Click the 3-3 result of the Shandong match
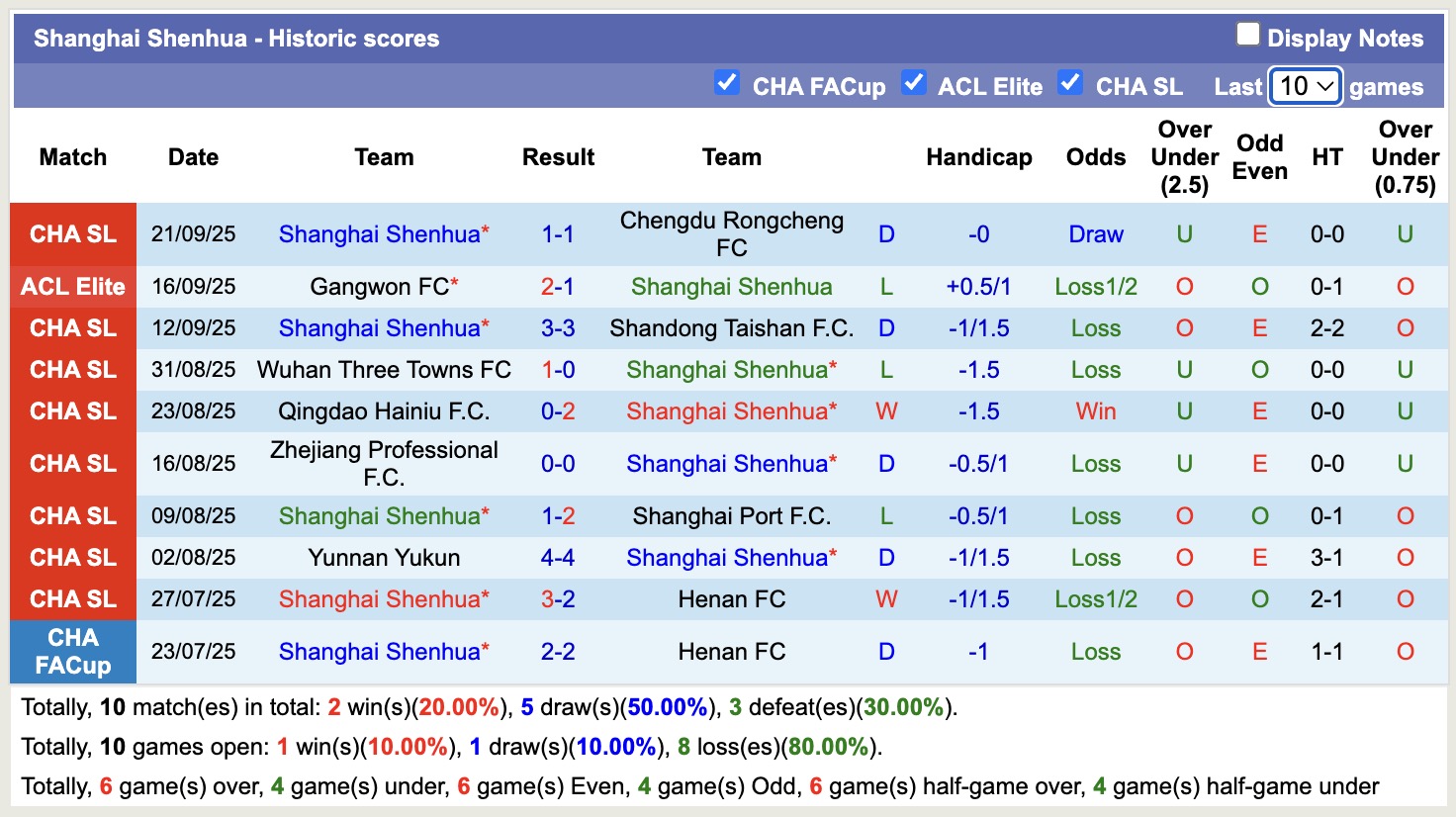1456x817 pixels. [x=558, y=327]
